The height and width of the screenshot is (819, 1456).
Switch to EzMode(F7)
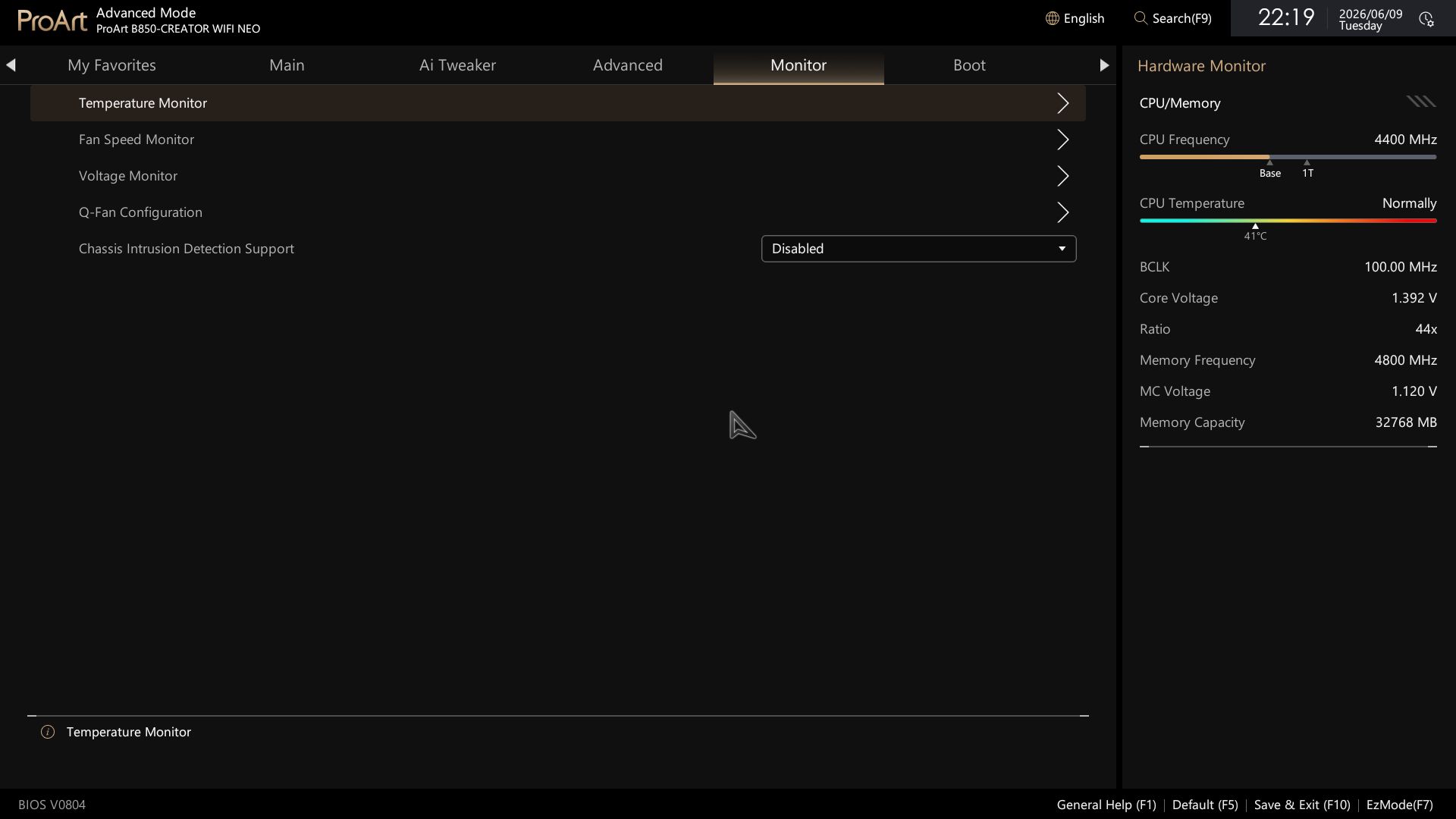click(1399, 805)
